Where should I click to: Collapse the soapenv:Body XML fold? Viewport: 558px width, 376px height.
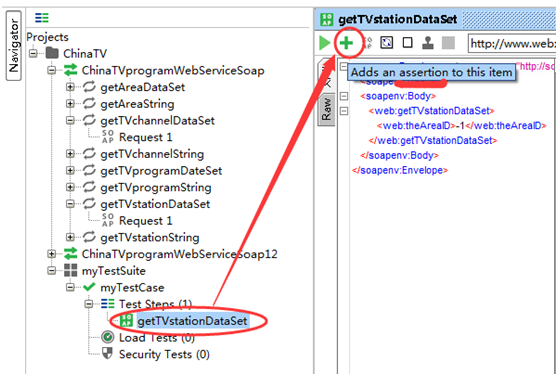[x=344, y=96]
